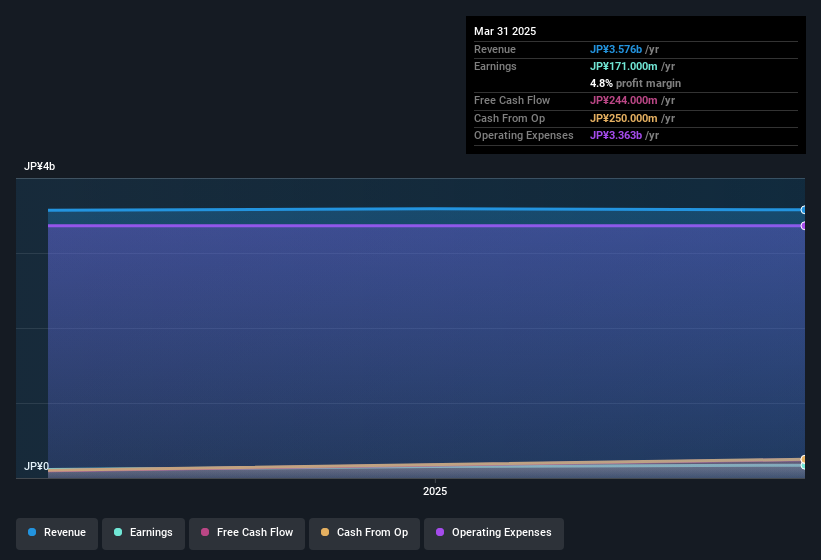821x560 pixels.
Task: Click the Revenue label in tooltip
Action: tap(495, 49)
